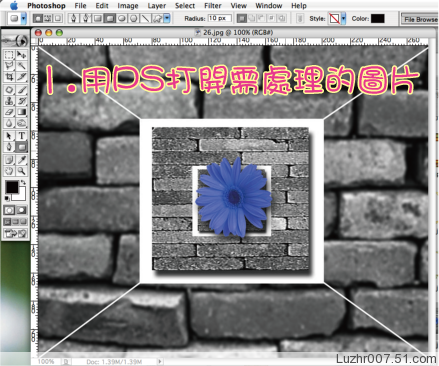Screen dimensions: 439x366
Task: Click the Radius input field
Action: pos(220,18)
